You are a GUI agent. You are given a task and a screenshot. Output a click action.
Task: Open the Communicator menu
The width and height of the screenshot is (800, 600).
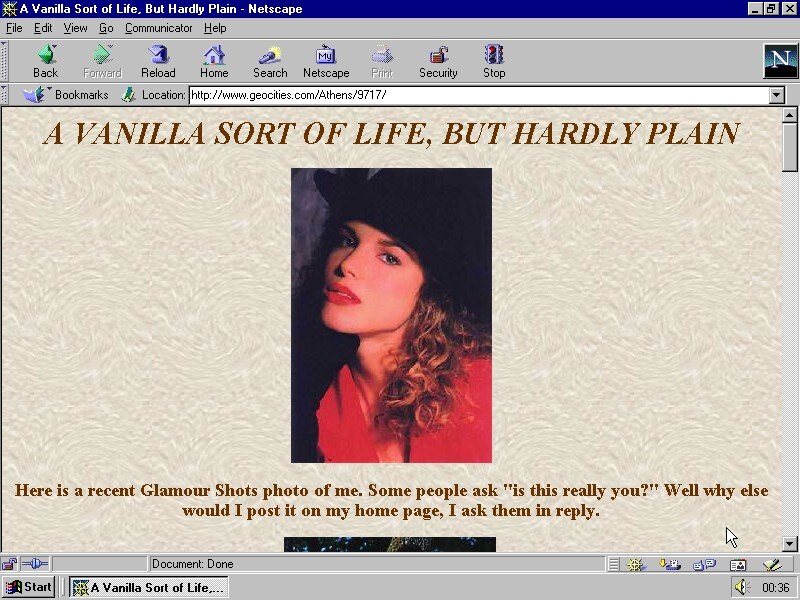tap(158, 28)
